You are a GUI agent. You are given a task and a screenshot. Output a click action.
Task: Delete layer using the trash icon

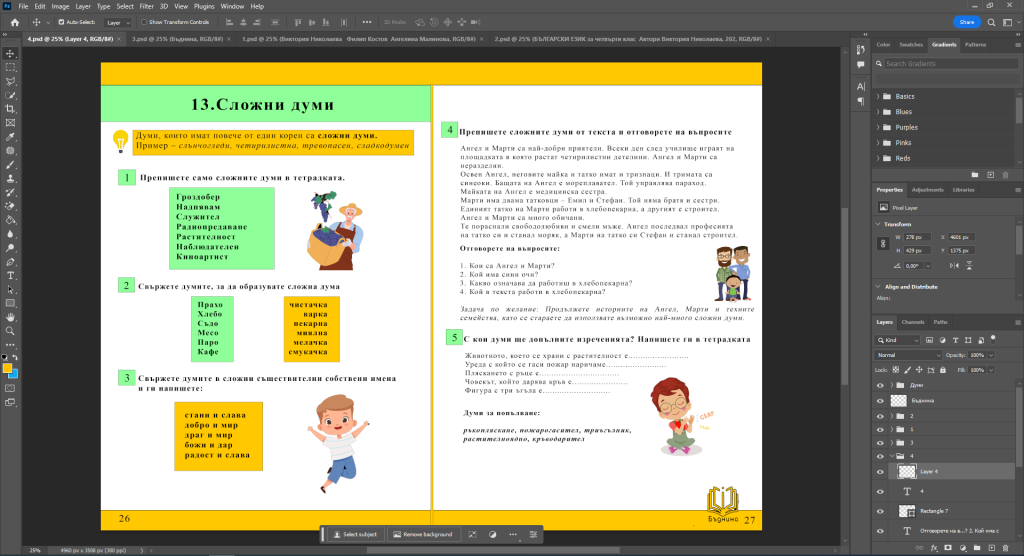pyautogui.click(x=1007, y=549)
